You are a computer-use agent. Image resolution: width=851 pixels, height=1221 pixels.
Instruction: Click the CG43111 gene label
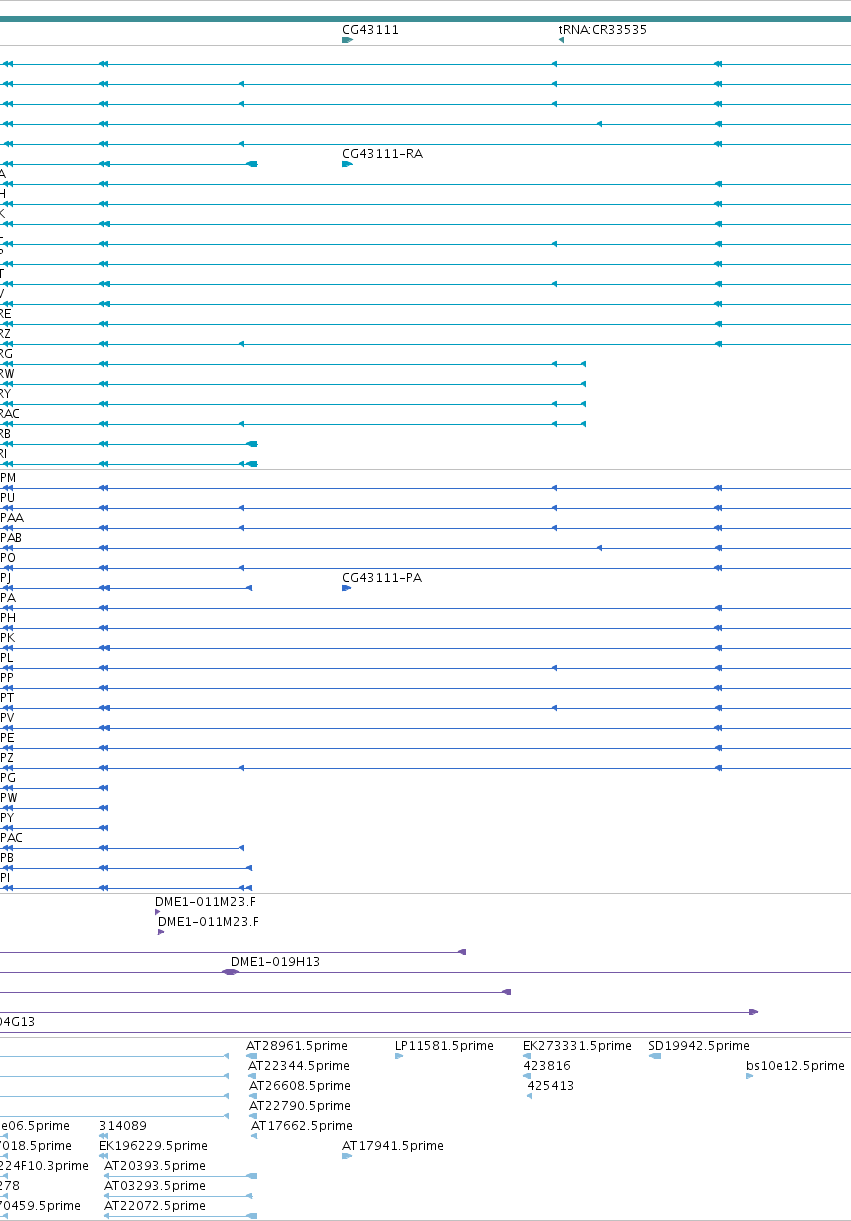(370, 30)
